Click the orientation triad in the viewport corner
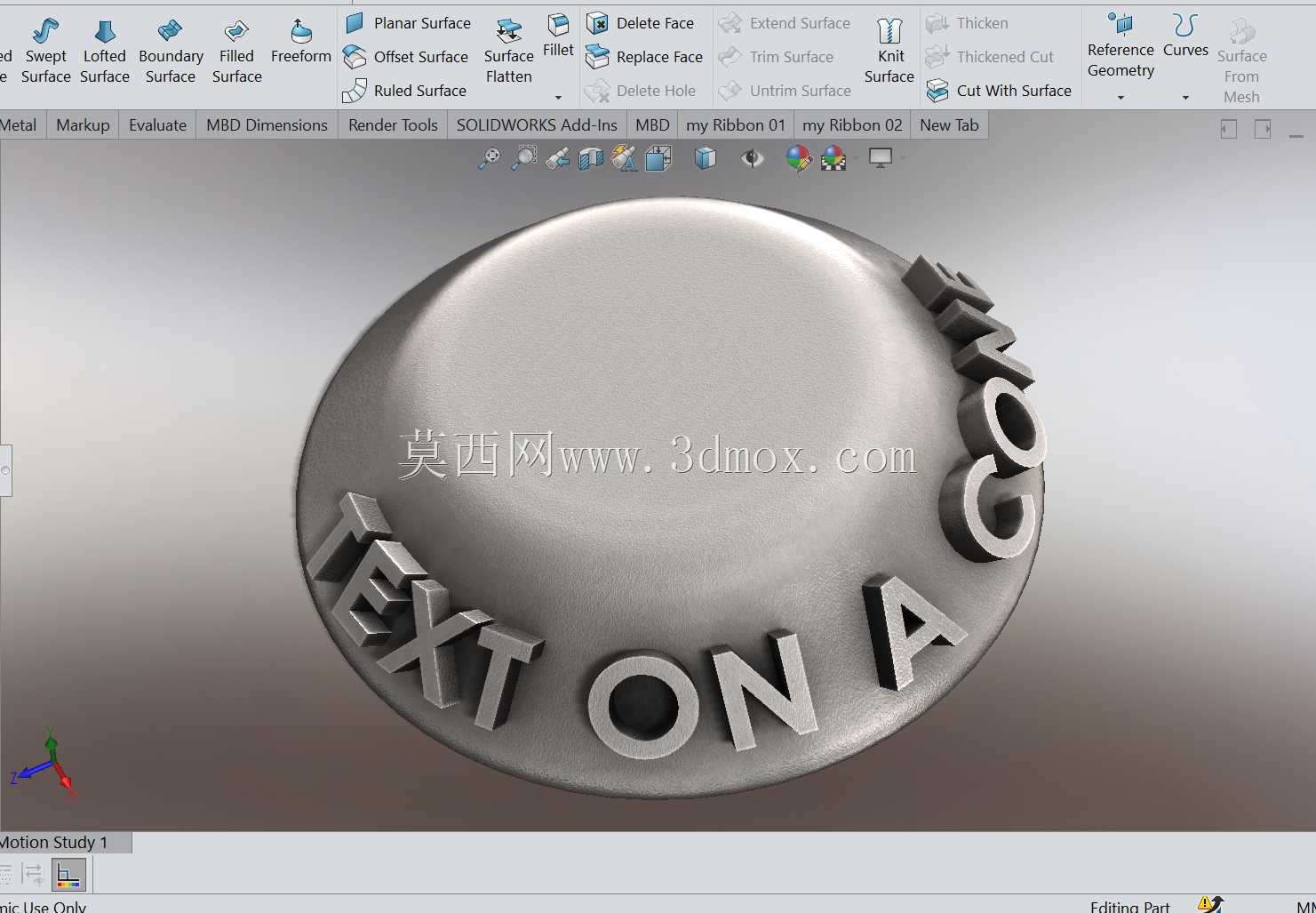Viewport: 1316px width, 913px height. tap(44, 763)
